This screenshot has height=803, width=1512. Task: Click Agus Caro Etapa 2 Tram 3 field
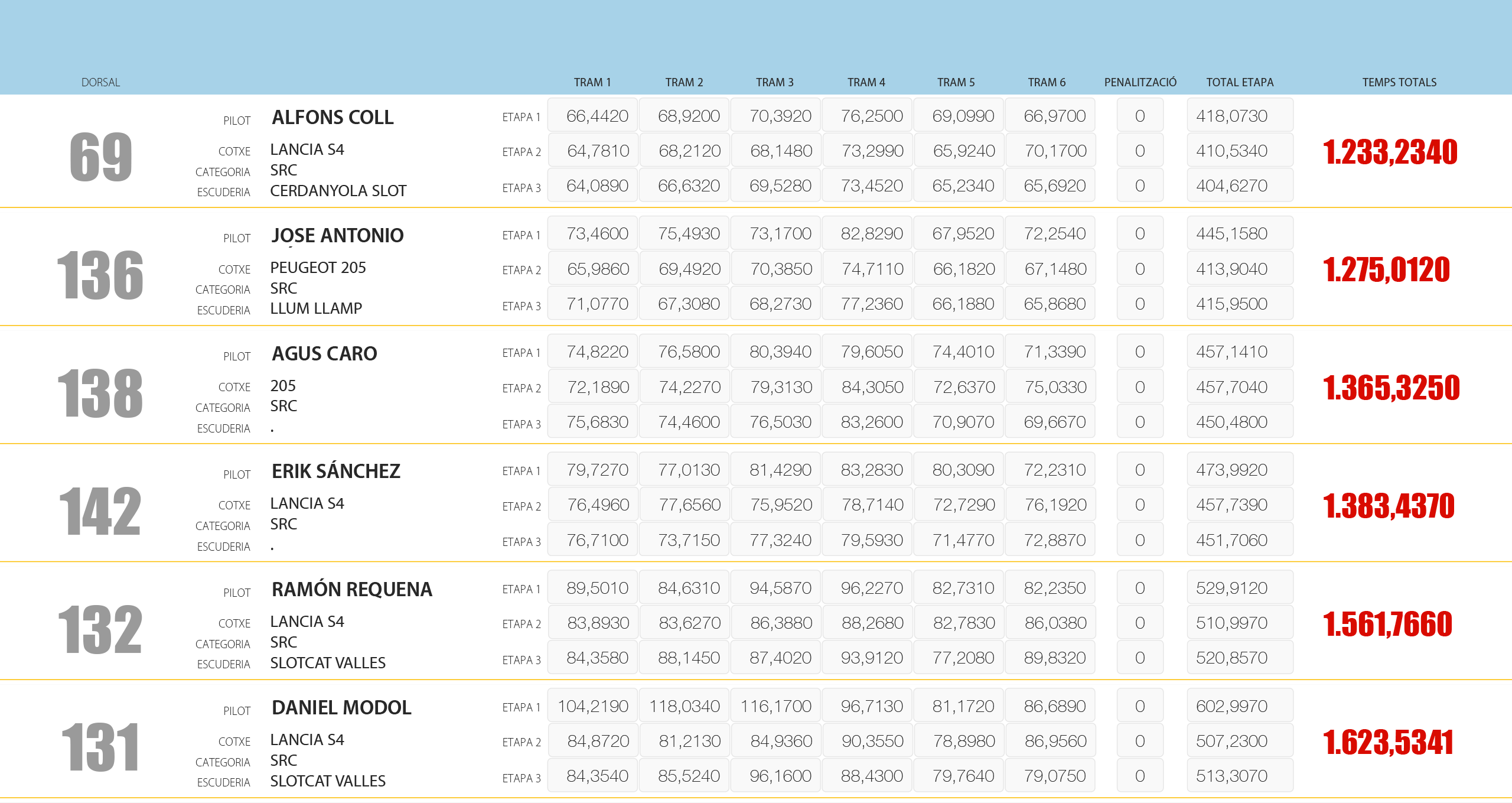(x=775, y=387)
